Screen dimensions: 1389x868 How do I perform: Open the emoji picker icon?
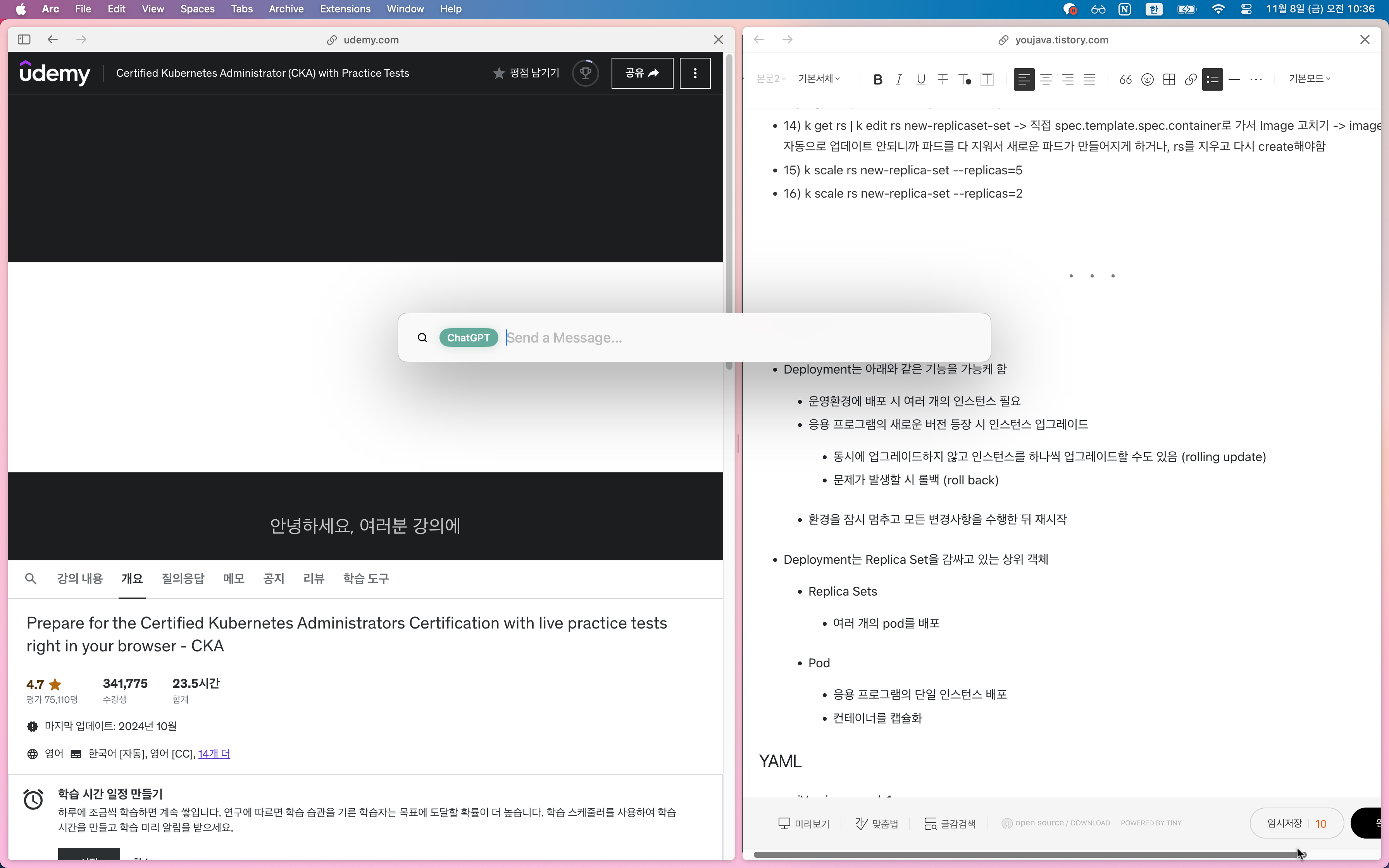pyautogui.click(x=1148, y=80)
